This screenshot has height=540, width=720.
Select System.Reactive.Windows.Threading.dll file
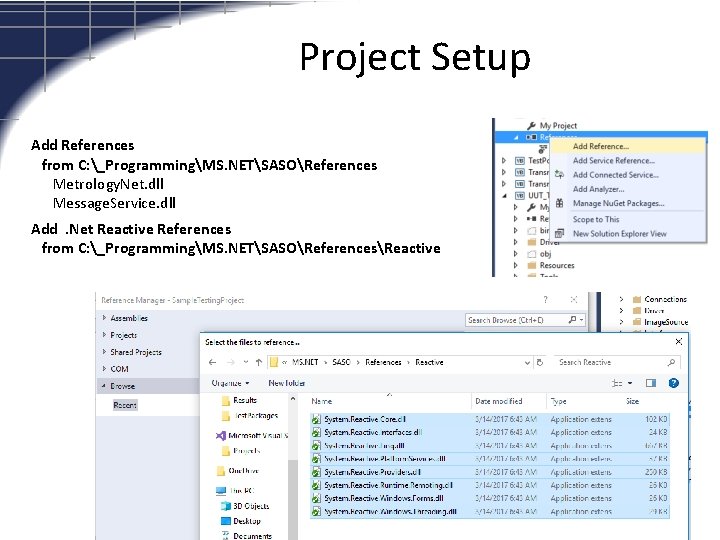[490, 512]
